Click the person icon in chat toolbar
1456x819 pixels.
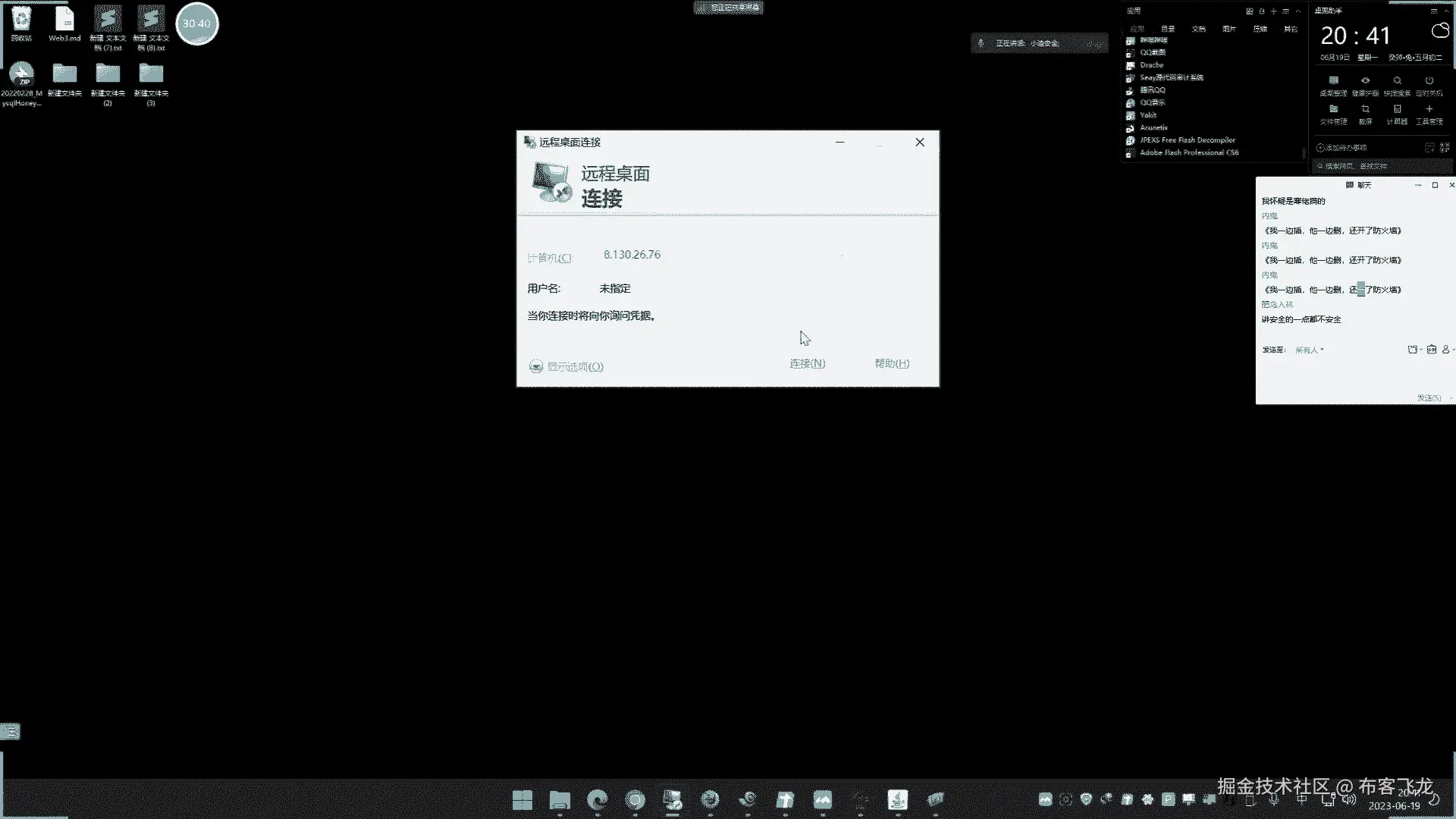tap(1445, 350)
